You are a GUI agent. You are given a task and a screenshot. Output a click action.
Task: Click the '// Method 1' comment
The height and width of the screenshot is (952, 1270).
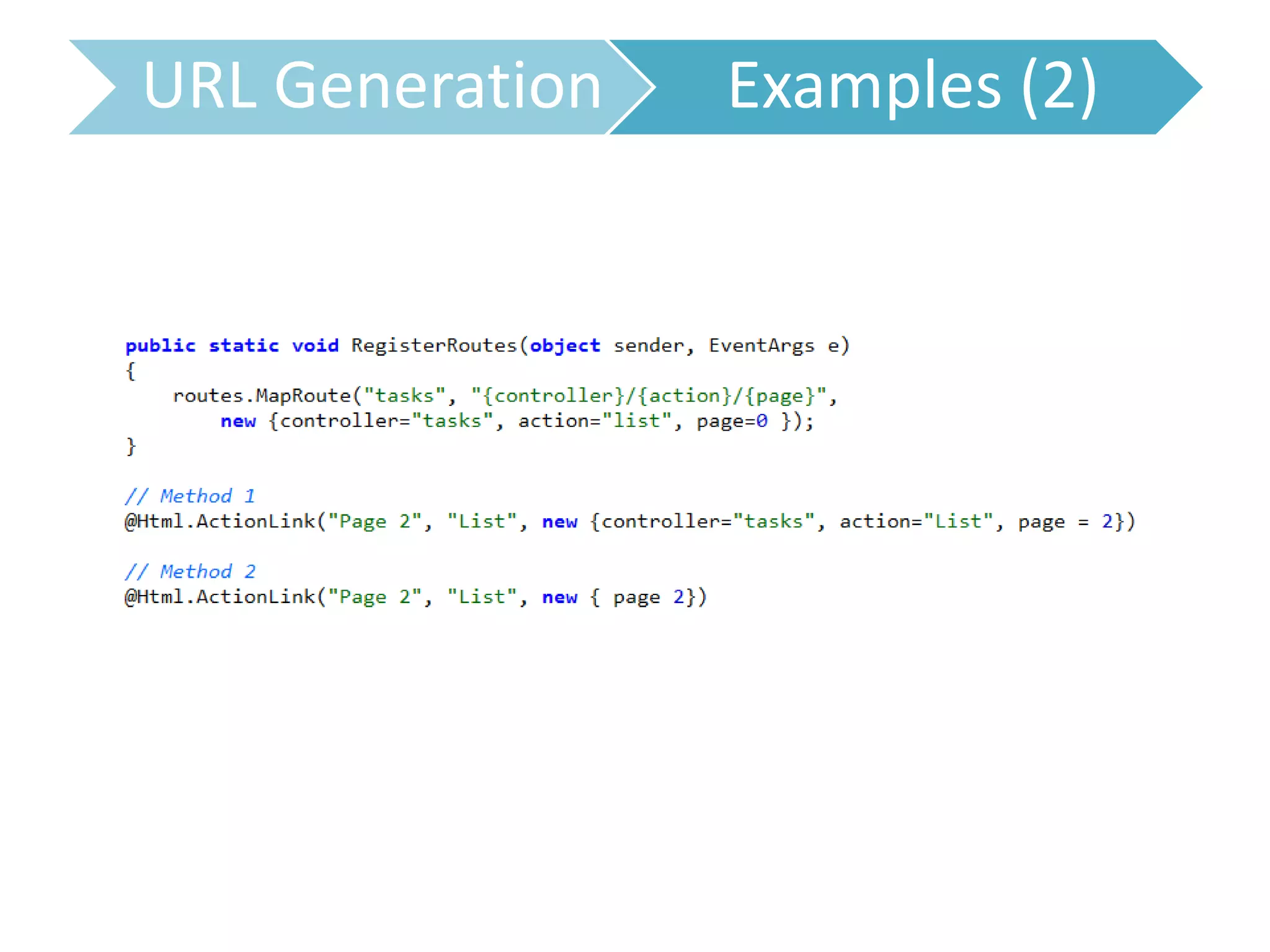pos(190,496)
